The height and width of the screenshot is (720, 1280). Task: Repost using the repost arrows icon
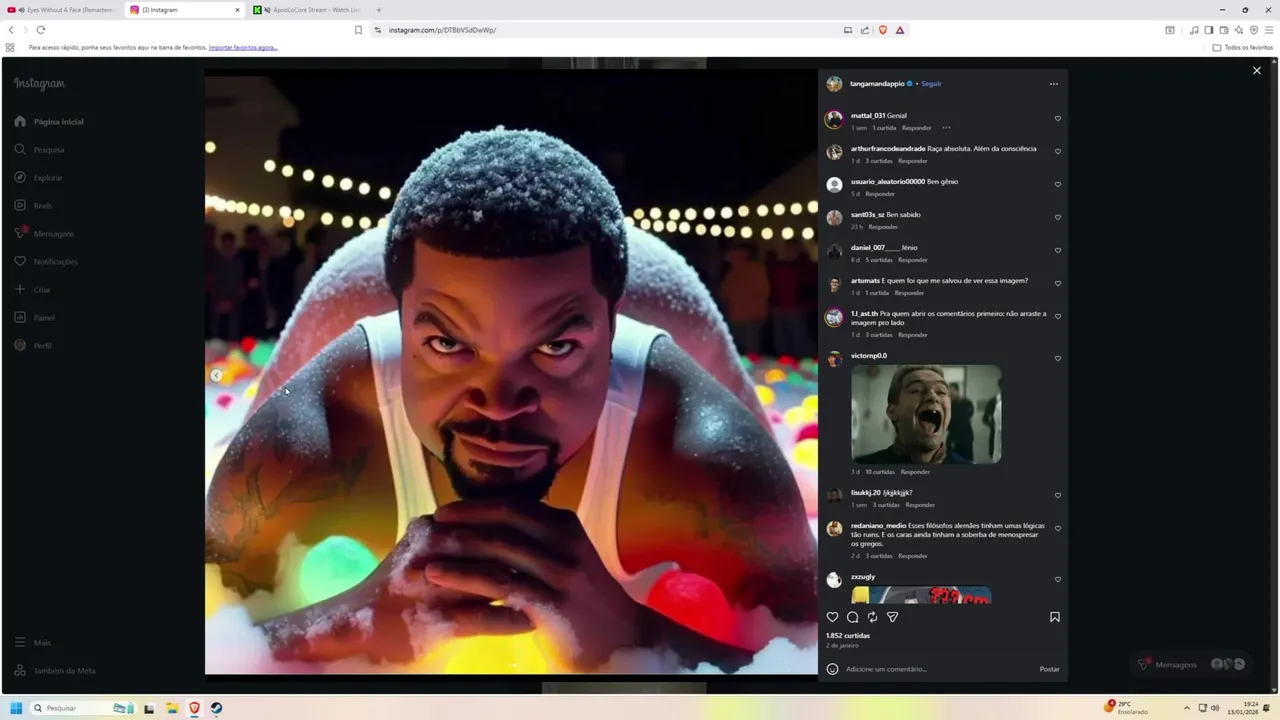pyautogui.click(x=872, y=617)
